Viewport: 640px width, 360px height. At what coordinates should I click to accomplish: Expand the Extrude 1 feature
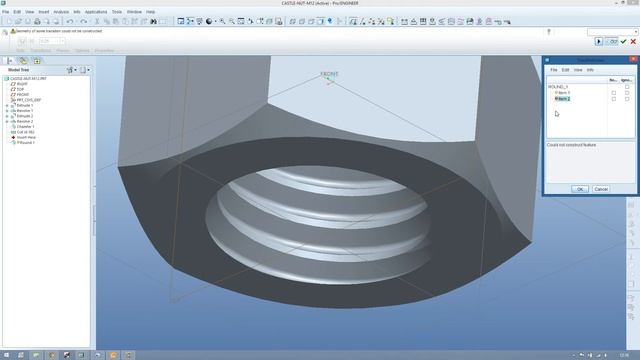point(7,105)
